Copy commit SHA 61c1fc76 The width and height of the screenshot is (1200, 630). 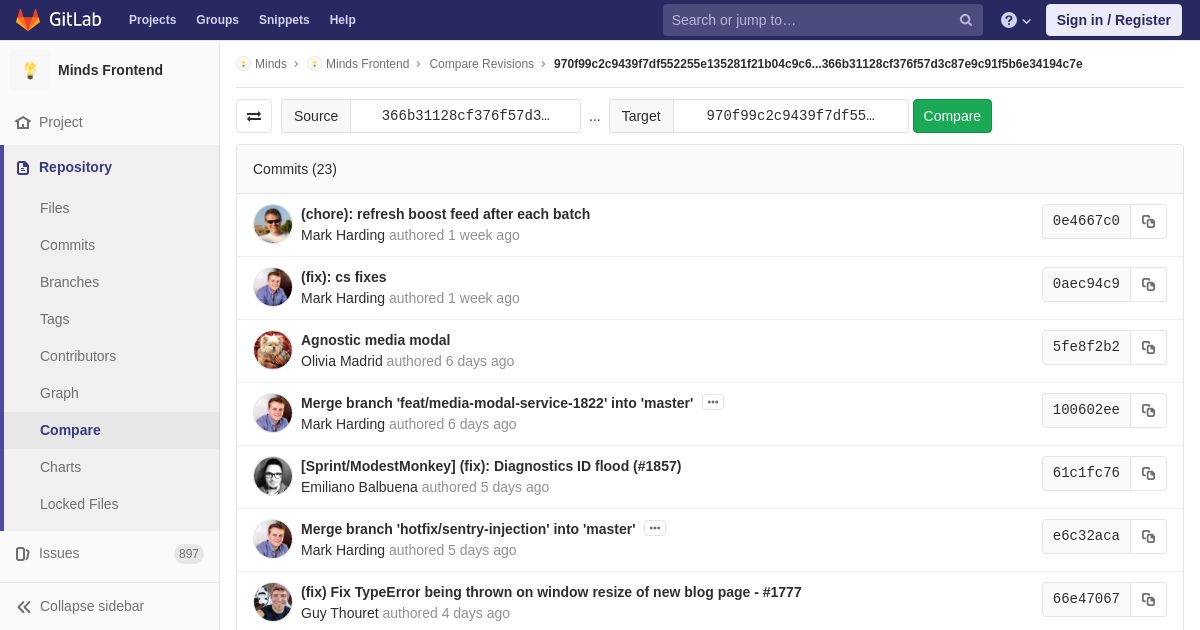(1148, 473)
